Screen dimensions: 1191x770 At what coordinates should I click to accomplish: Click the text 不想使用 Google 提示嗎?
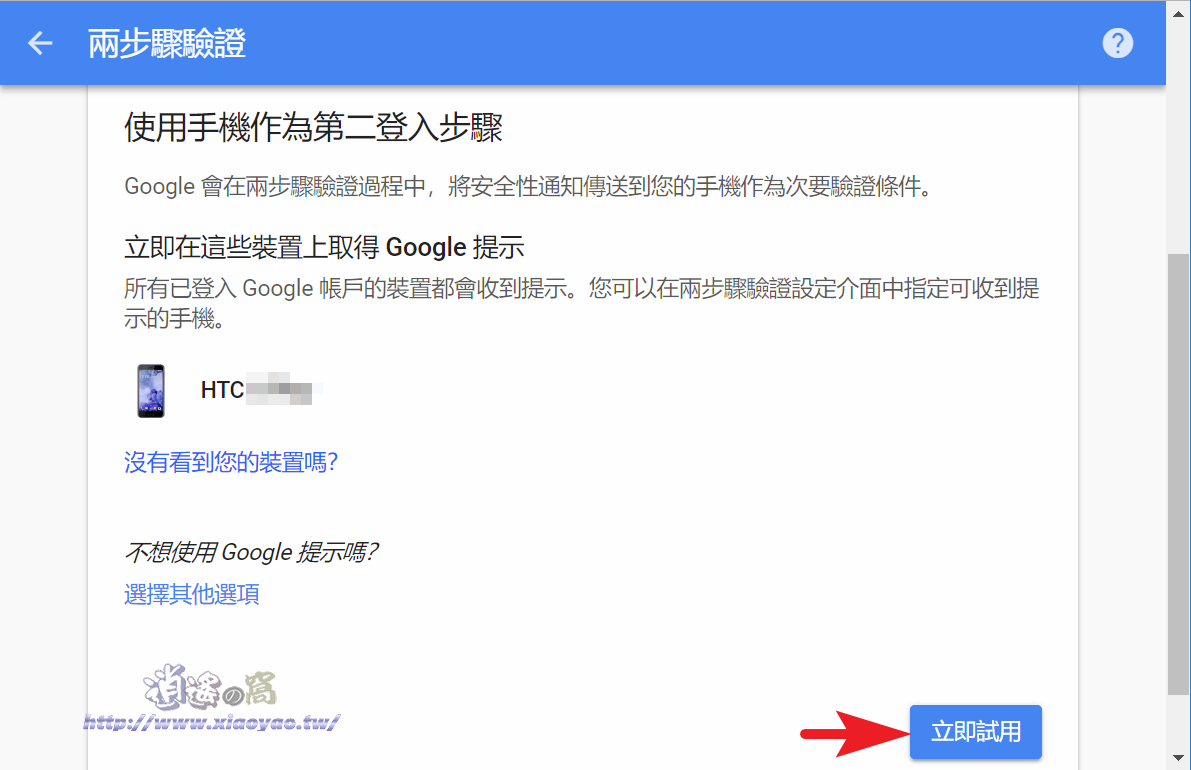251,552
